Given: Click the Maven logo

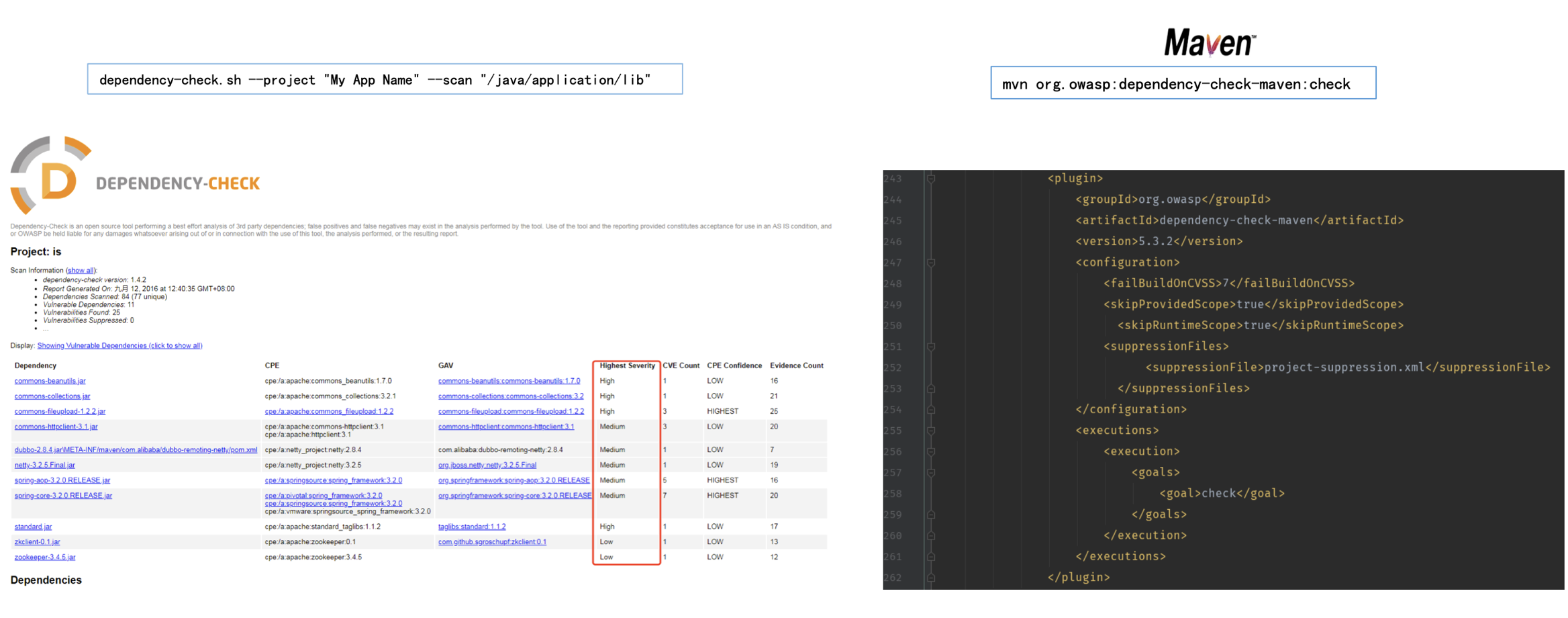Looking at the screenshot, I should tap(1210, 43).
